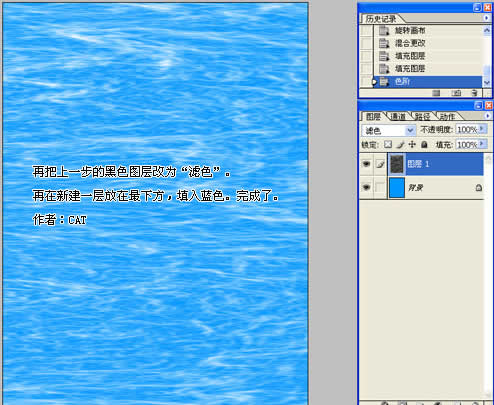
Task: Switch to the 通道 tab
Action: click(398, 116)
